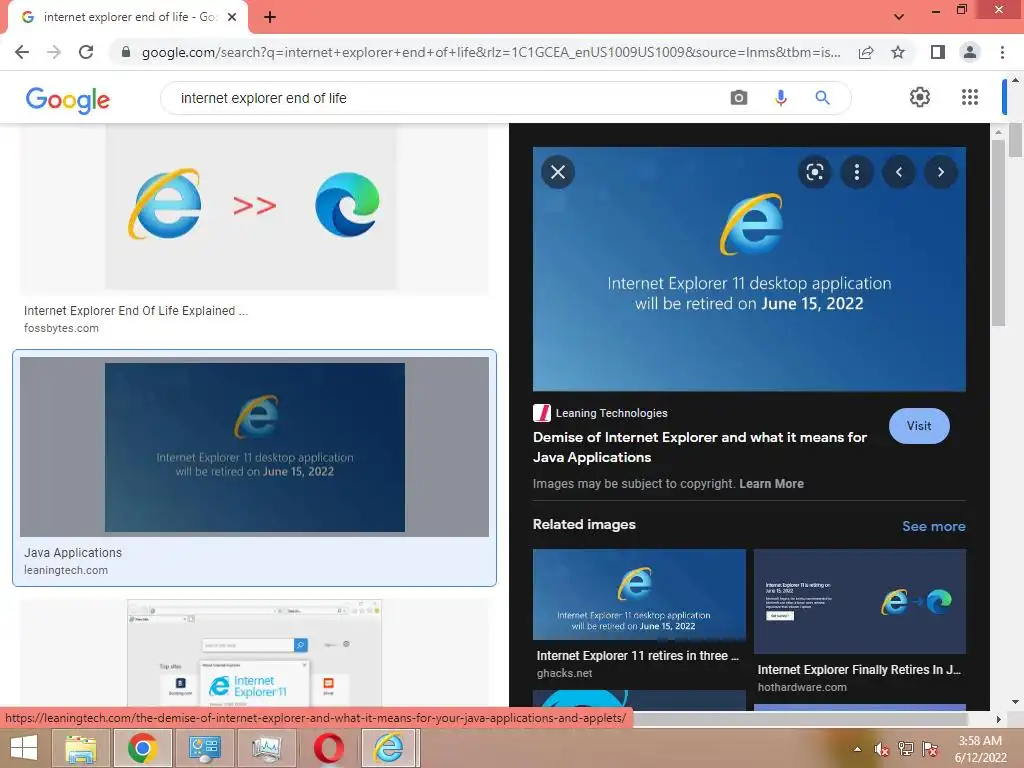Image resolution: width=1024 pixels, height=768 pixels.
Task: Expand the tab search dropdown arrow
Action: pyautogui.click(x=899, y=17)
